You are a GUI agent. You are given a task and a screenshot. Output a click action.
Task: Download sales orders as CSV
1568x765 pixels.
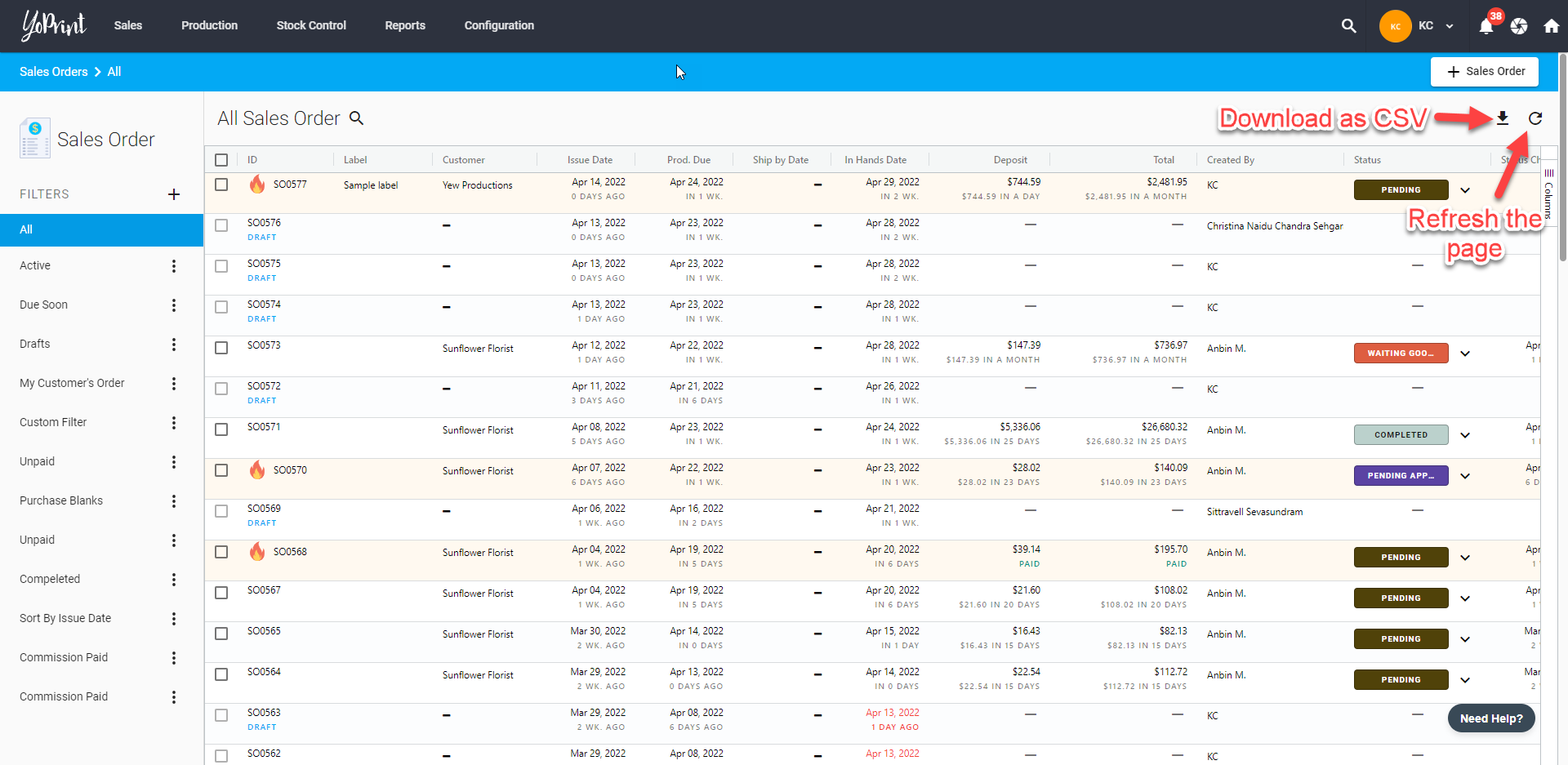pyautogui.click(x=1503, y=118)
